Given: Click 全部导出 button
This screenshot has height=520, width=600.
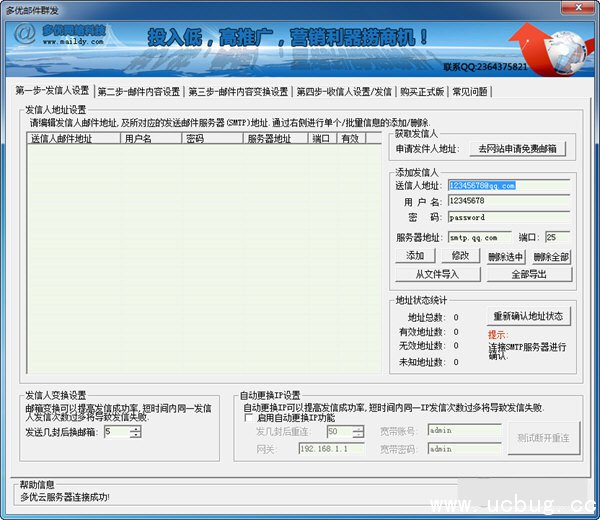Looking at the screenshot, I should click(528, 274).
